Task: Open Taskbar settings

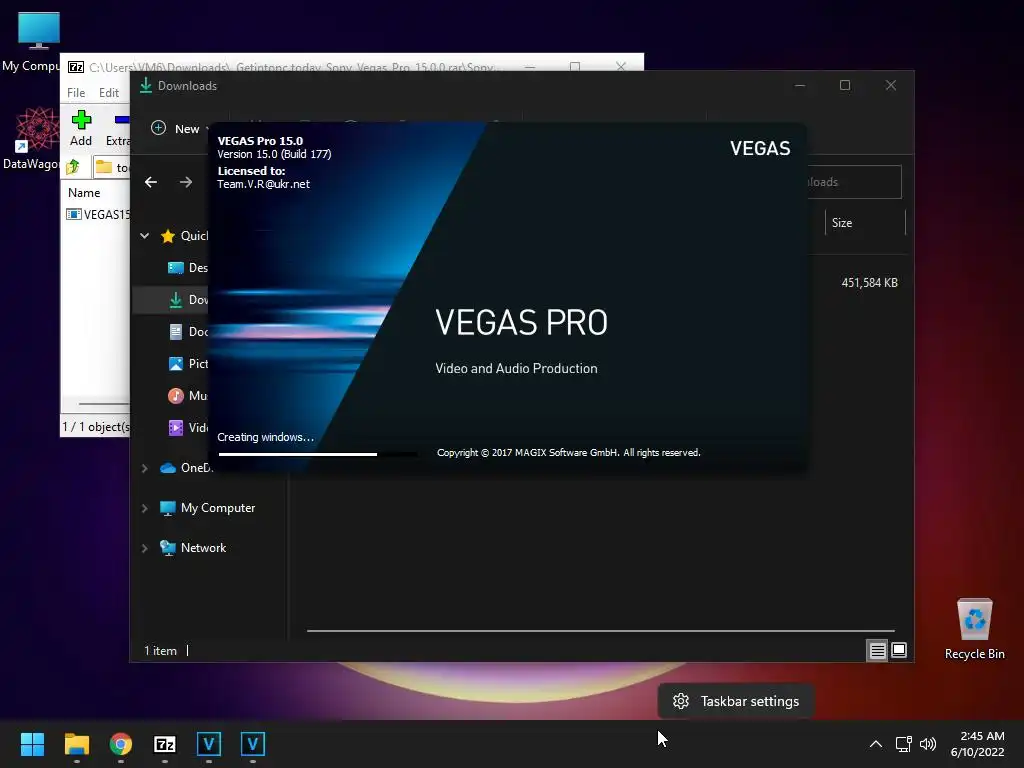Action: [736, 701]
